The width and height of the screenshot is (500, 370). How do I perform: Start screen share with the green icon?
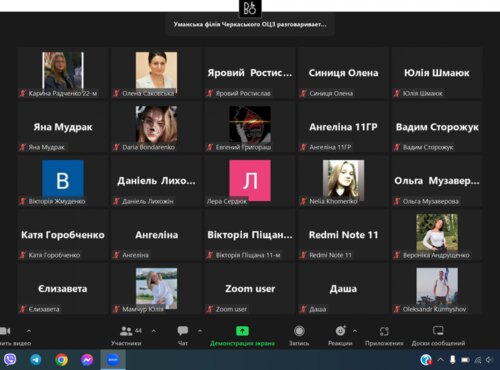(x=242, y=331)
